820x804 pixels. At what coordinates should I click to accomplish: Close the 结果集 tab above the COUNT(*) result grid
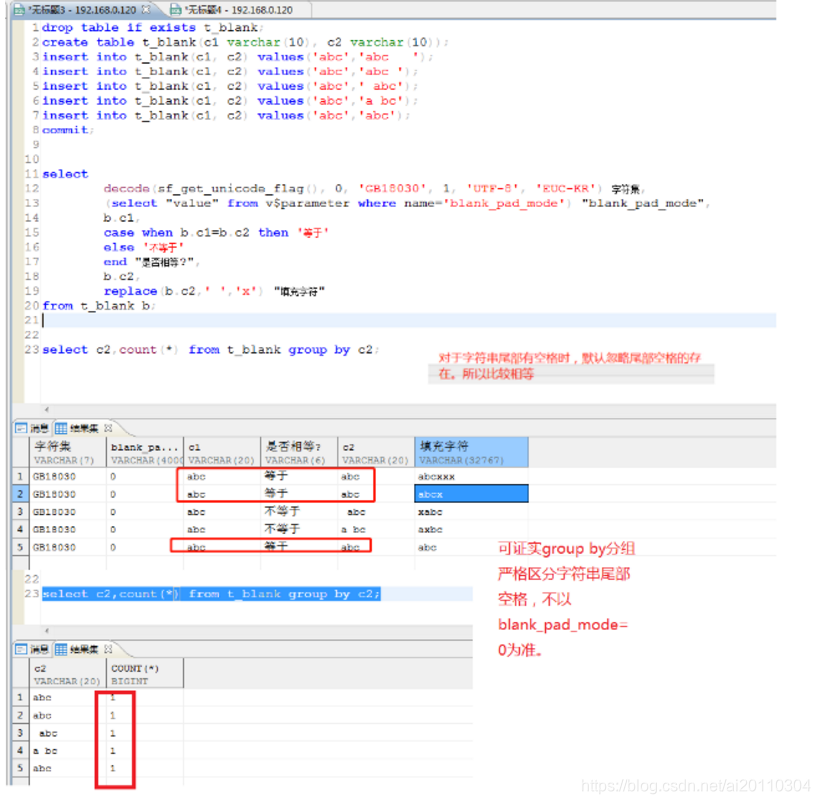(108, 649)
